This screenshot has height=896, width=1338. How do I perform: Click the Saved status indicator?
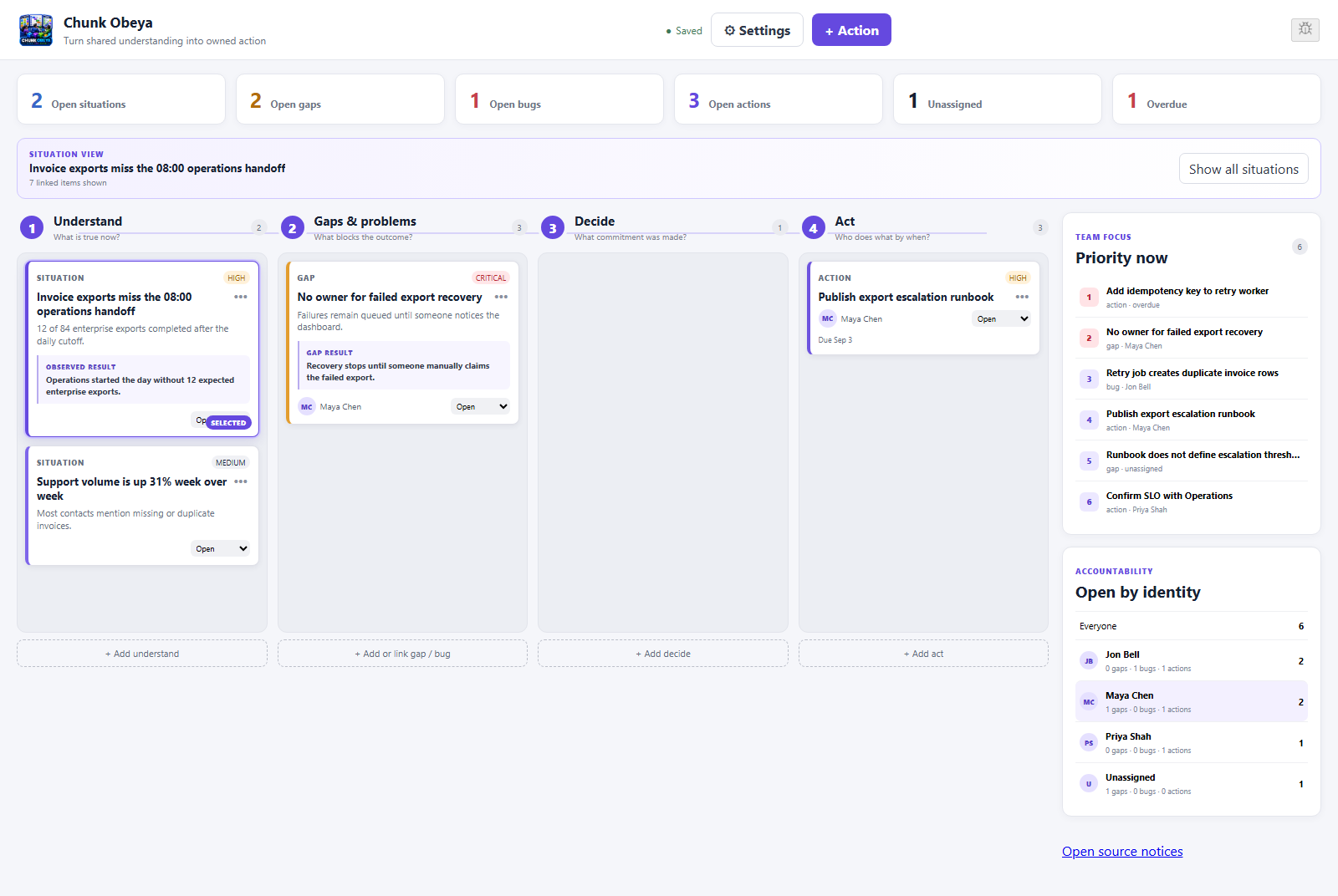tap(684, 31)
